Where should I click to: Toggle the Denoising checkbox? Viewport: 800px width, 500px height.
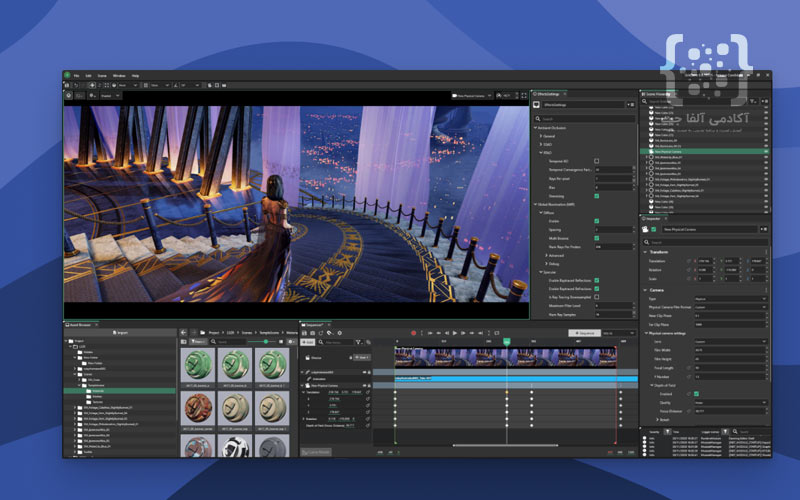tap(596, 196)
